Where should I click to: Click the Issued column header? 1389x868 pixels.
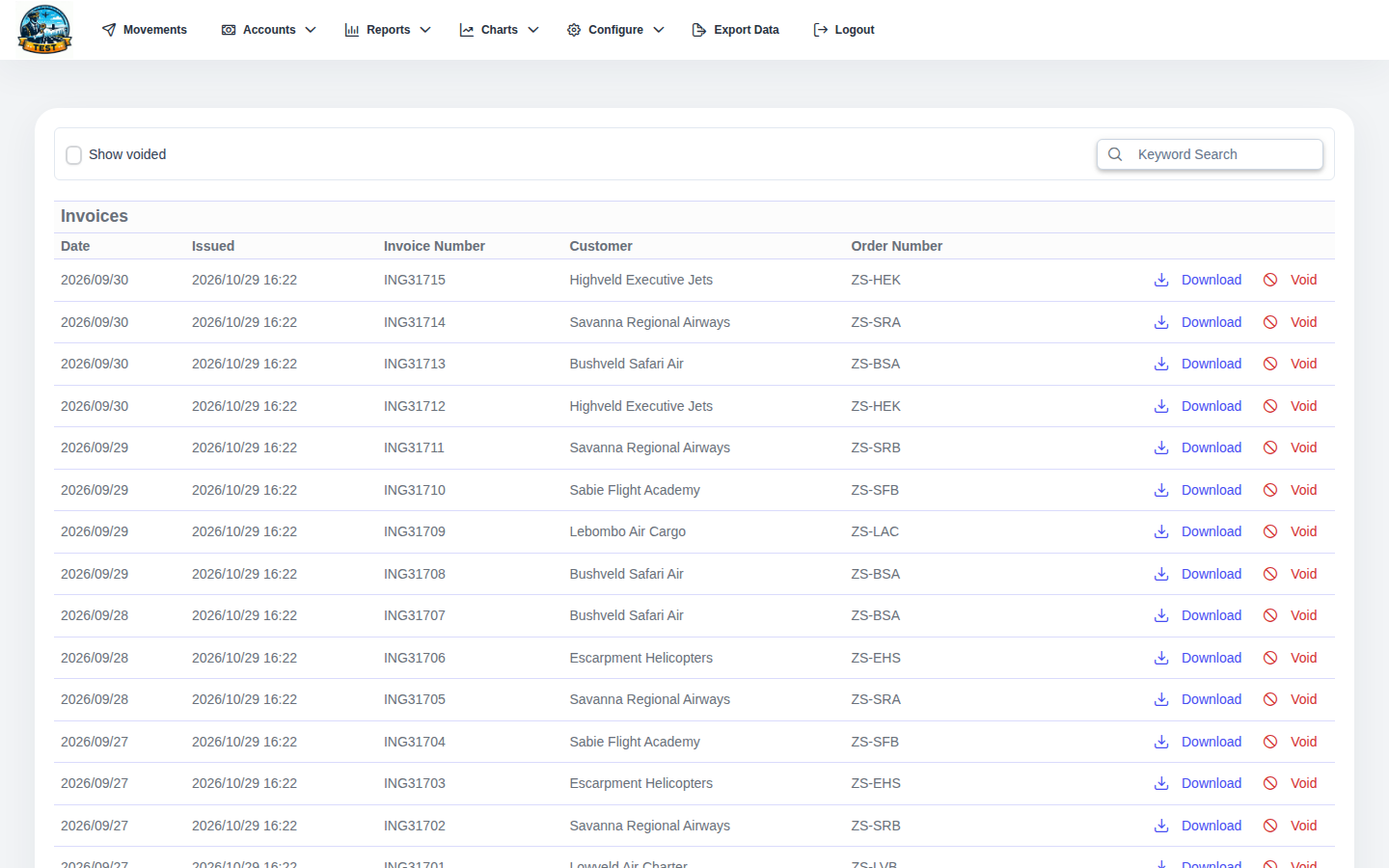click(x=213, y=246)
